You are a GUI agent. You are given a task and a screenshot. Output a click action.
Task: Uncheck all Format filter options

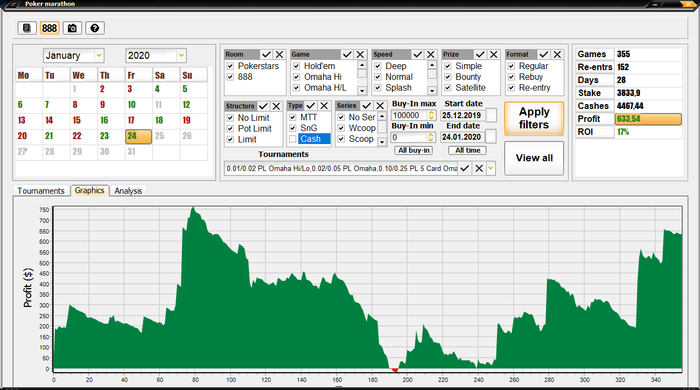(x=557, y=54)
